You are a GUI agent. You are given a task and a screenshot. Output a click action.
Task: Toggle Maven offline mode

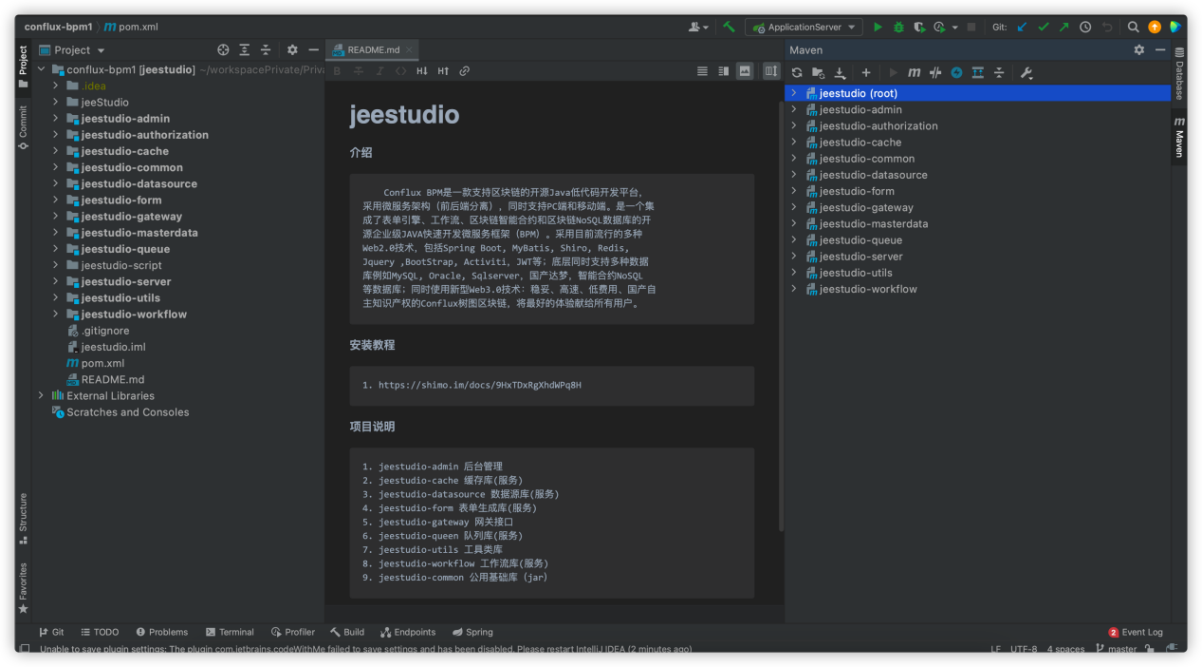(935, 72)
